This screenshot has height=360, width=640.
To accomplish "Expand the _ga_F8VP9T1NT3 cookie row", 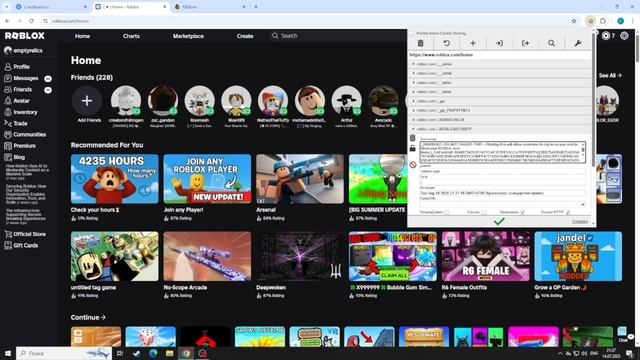I will tap(500, 111).
